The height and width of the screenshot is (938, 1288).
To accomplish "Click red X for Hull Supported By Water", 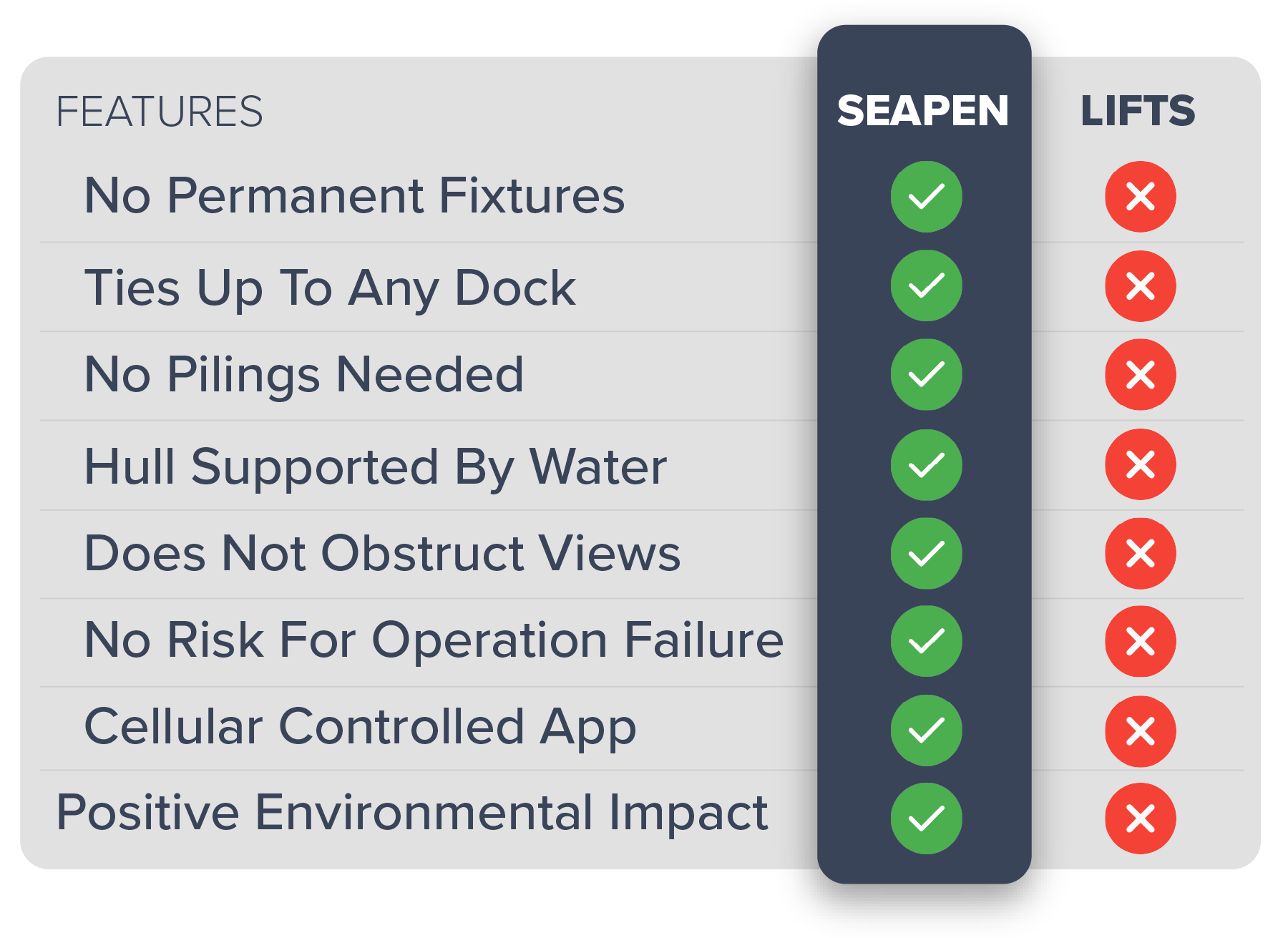I will click(x=1140, y=464).
